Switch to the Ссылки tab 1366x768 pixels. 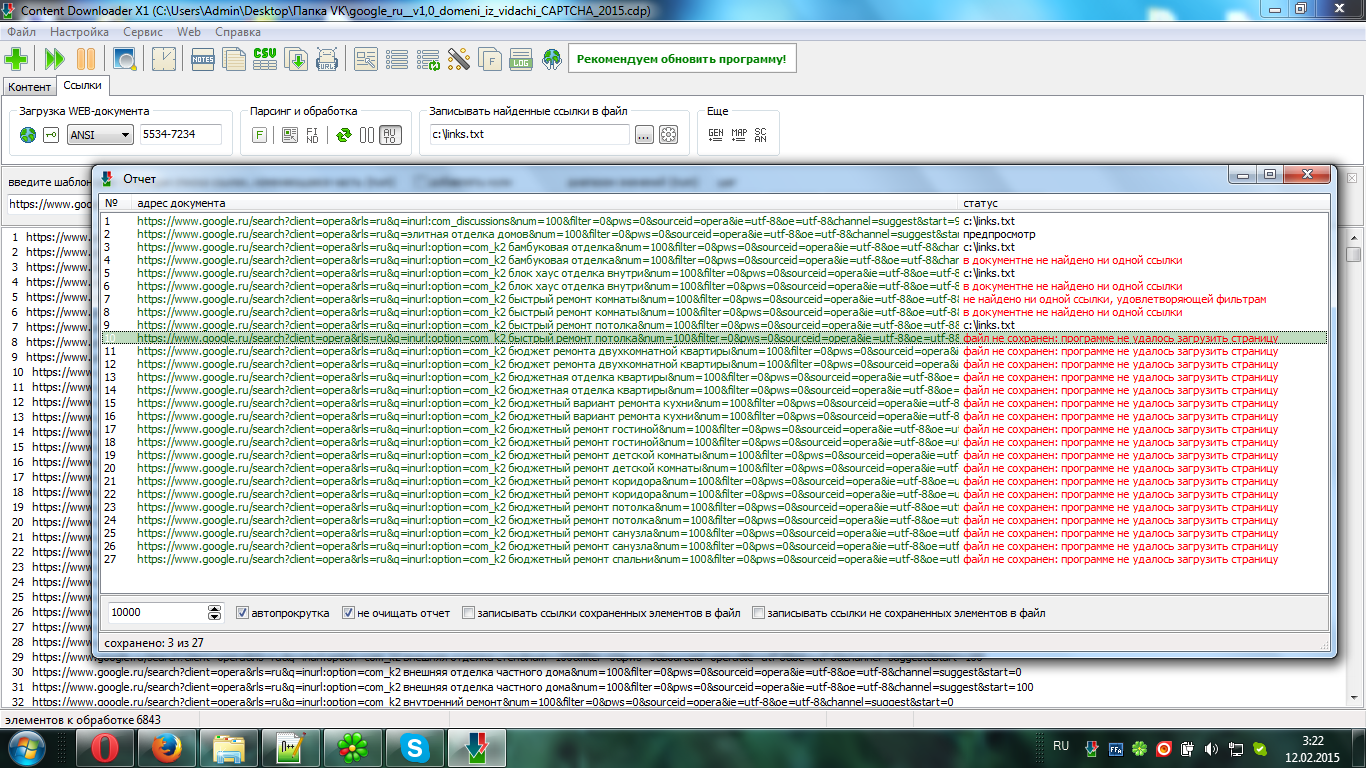coord(83,86)
